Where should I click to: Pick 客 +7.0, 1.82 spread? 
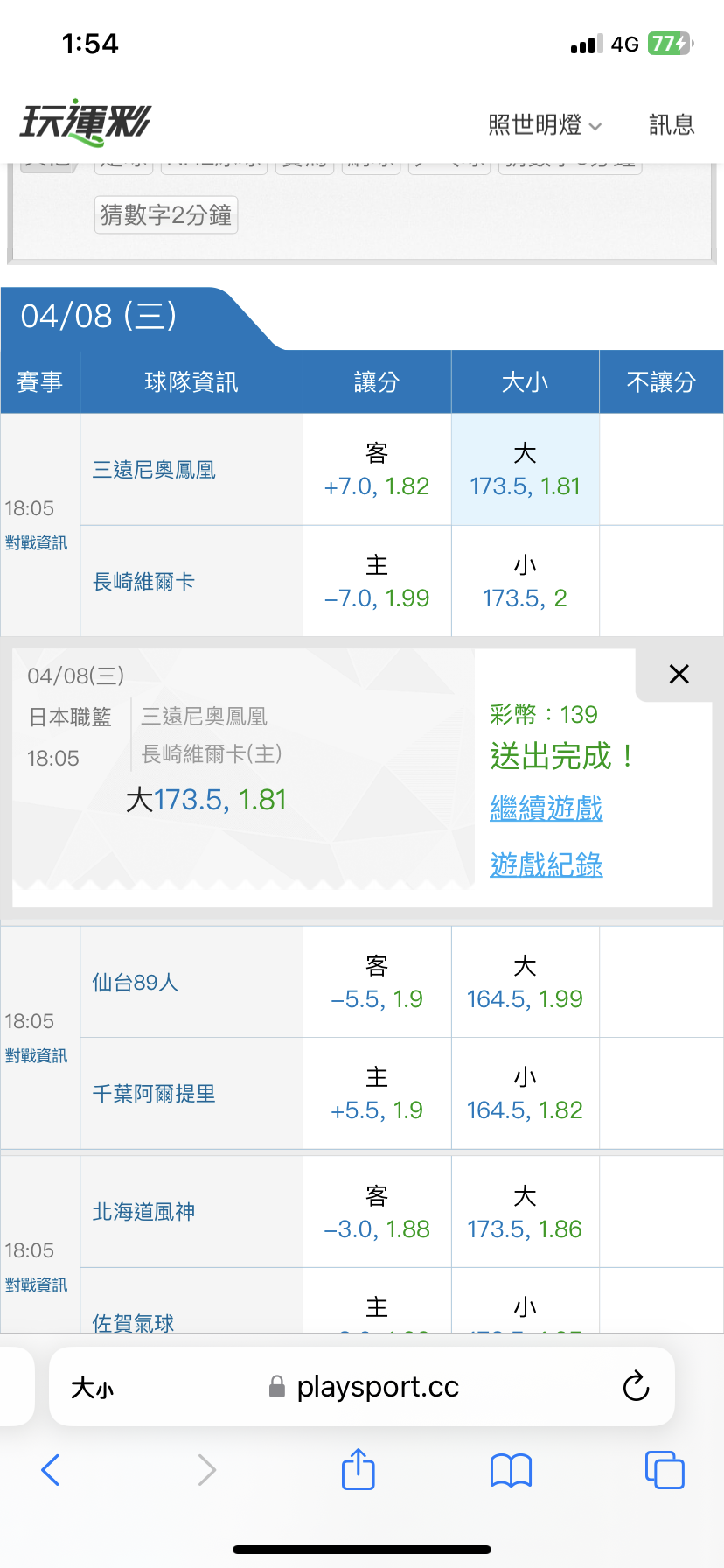pos(377,470)
